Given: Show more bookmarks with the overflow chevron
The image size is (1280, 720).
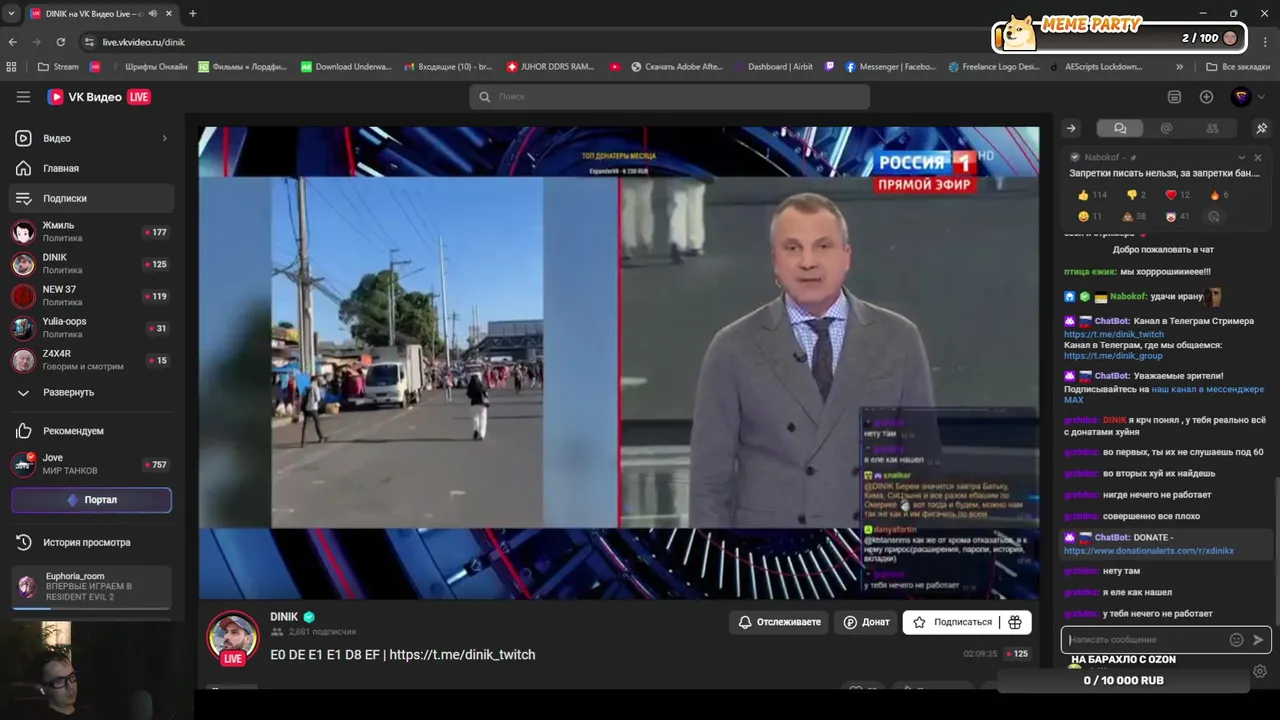Looking at the screenshot, I should pyautogui.click(x=1179, y=67).
